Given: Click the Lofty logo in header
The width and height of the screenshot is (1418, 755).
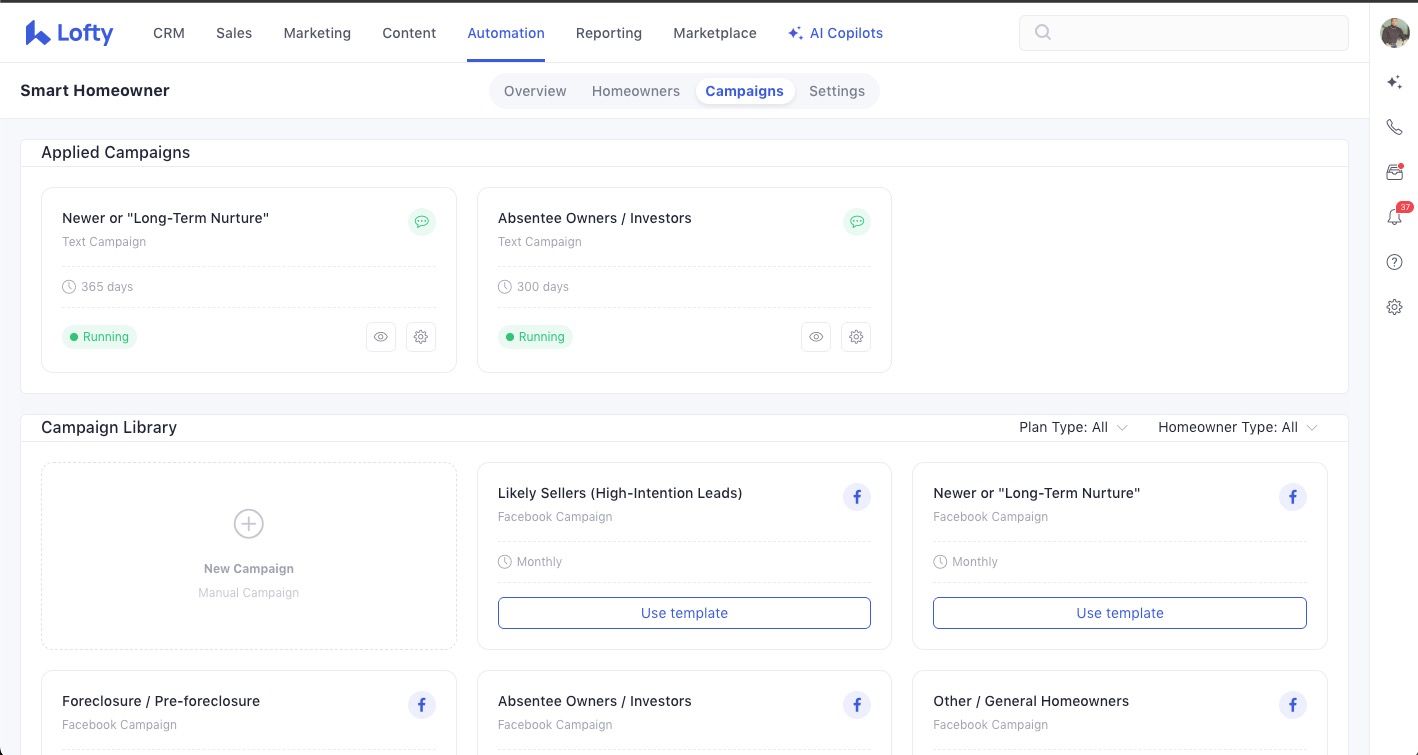Looking at the screenshot, I should (69, 33).
